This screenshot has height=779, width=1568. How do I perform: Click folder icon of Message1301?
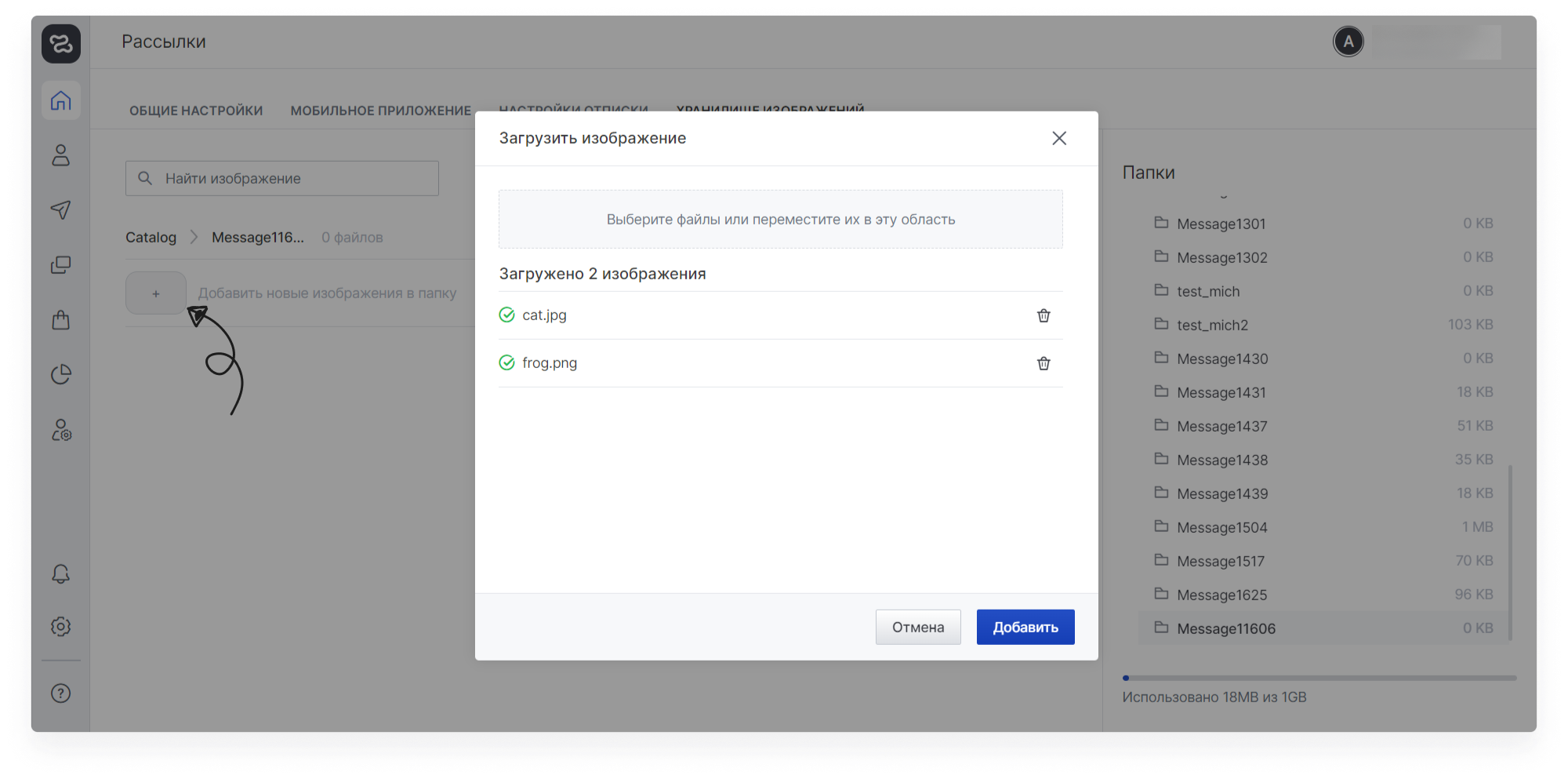pos(1161,223)
